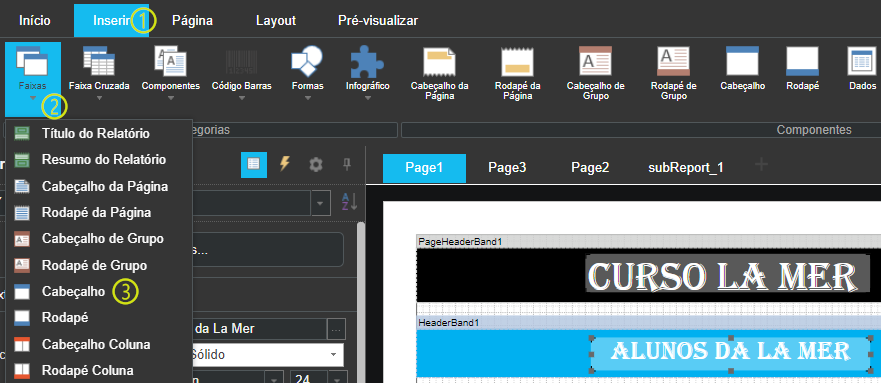Viewport: 881px width, 383px height.
Task: Switch to the Layout ribbon tab
Action: pyautogui.click(x=276, y=21)
